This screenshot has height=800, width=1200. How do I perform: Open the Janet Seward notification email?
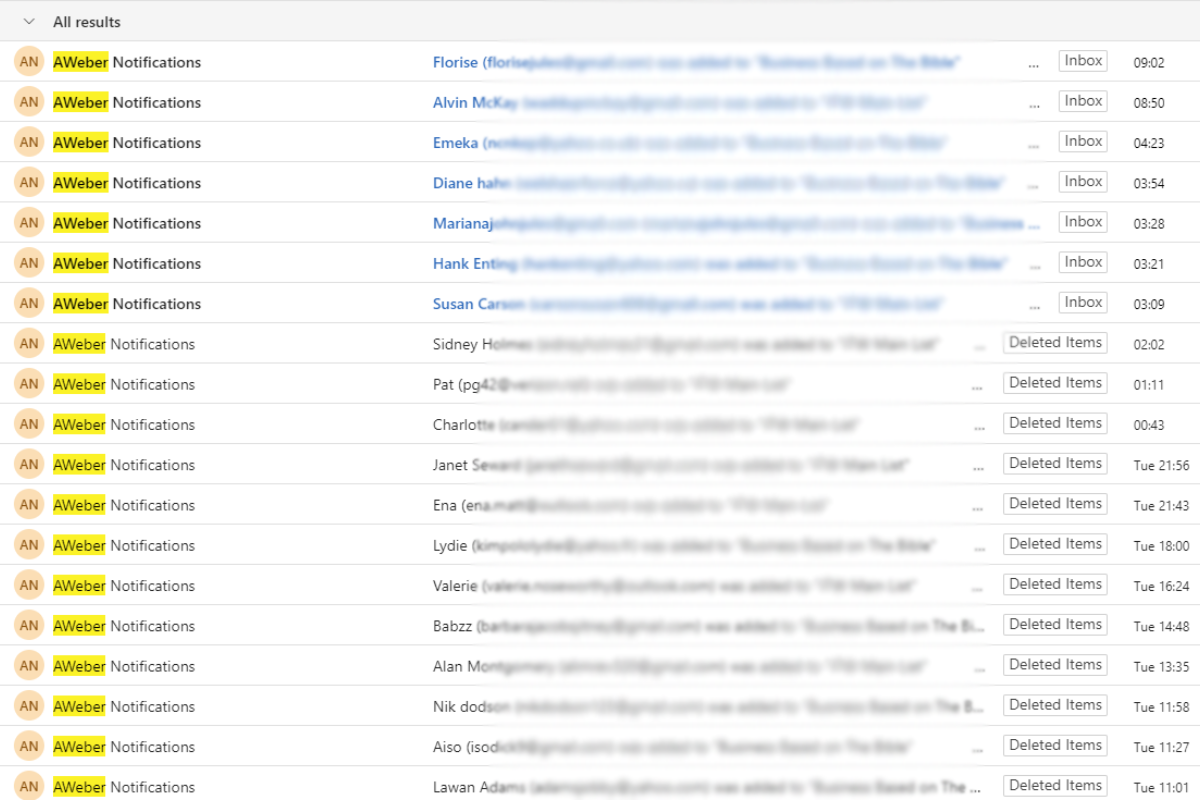click(600, 464)
